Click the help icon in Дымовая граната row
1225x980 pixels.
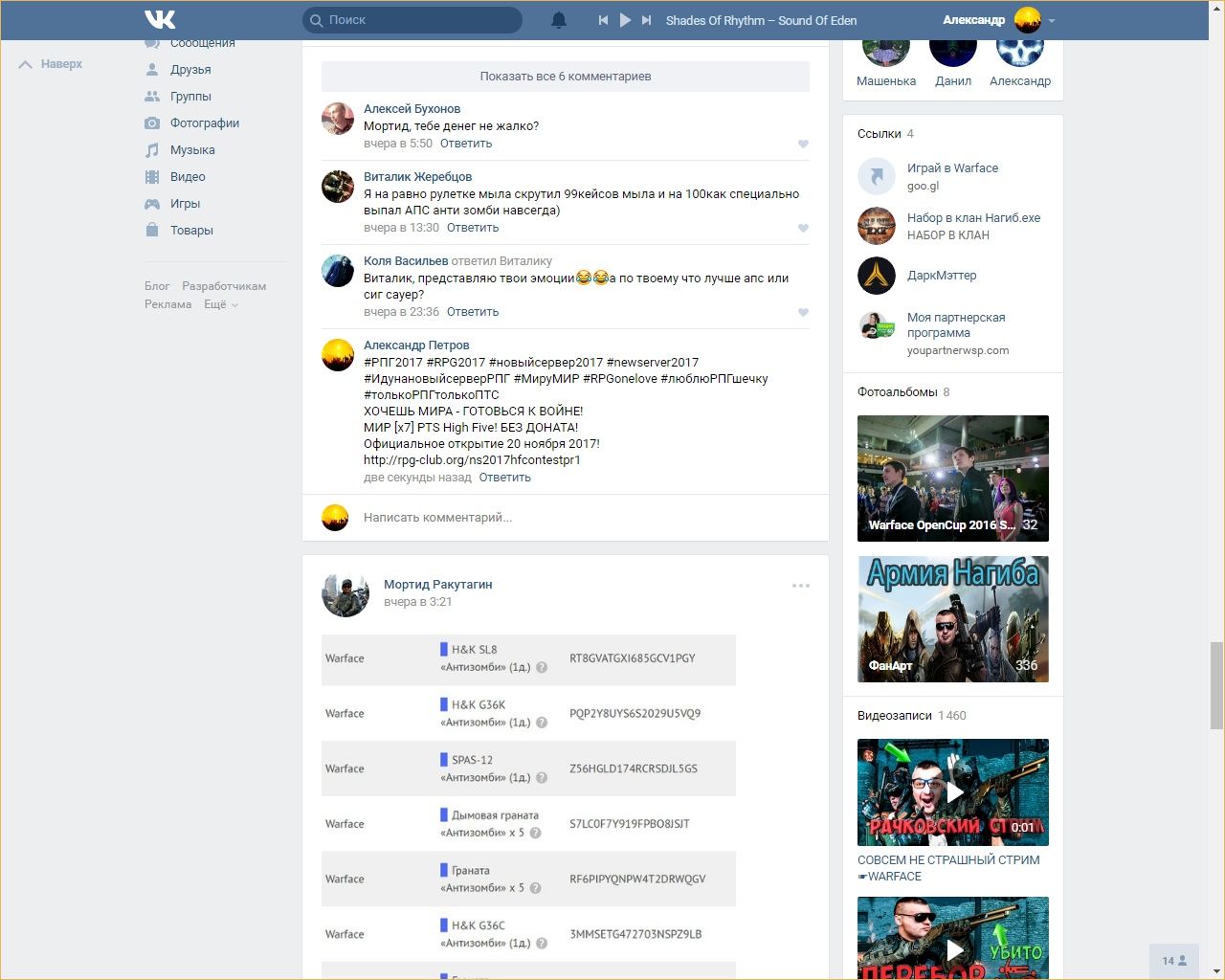coord(536,833)
